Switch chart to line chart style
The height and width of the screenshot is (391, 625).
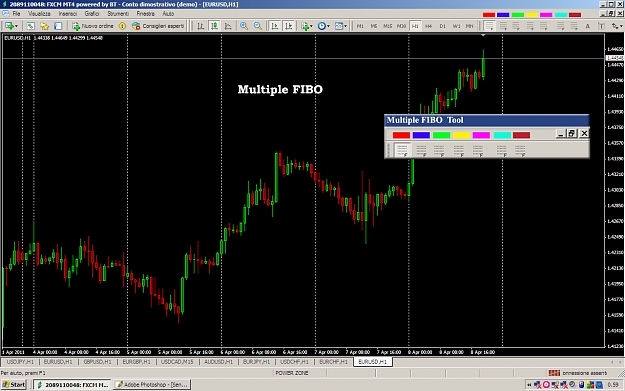[228, 26]
